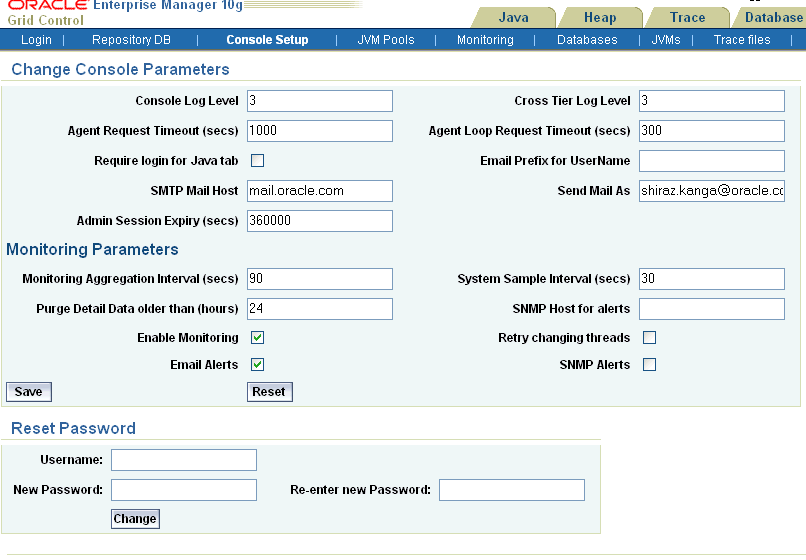Open Trace files page
Image resolution: width=806 pixels, height=560 pixels.
coord(742,40)
